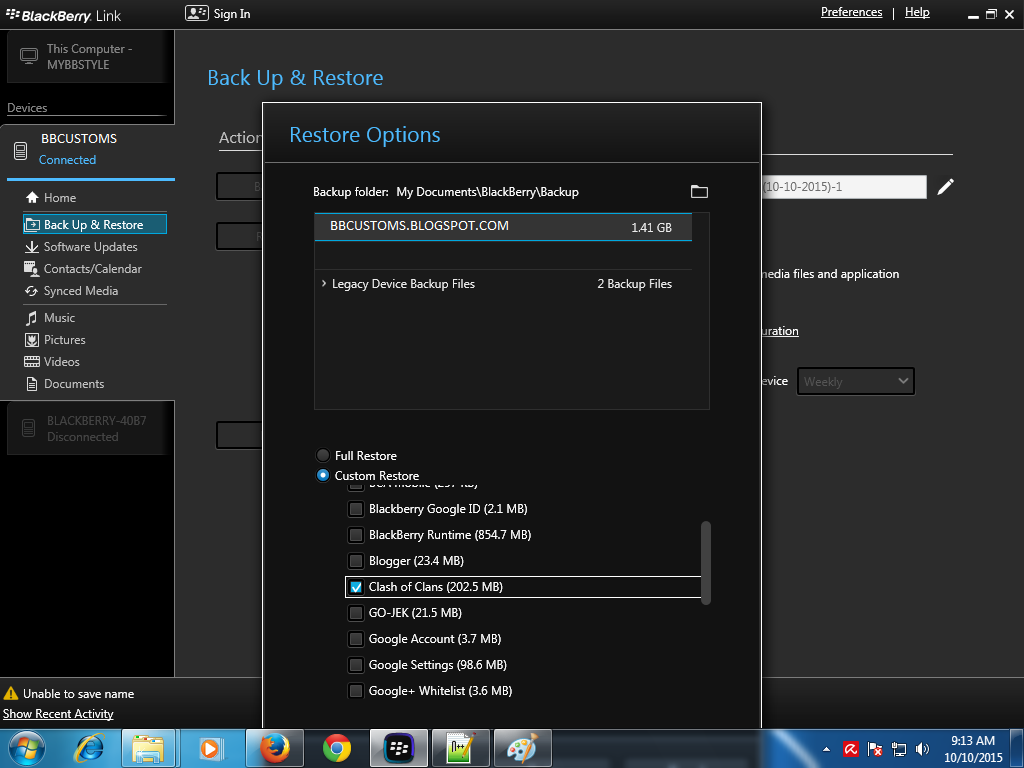
Task: Check the Google Settings checkbox
Action: pyautogui.click(x=355, y=665)
